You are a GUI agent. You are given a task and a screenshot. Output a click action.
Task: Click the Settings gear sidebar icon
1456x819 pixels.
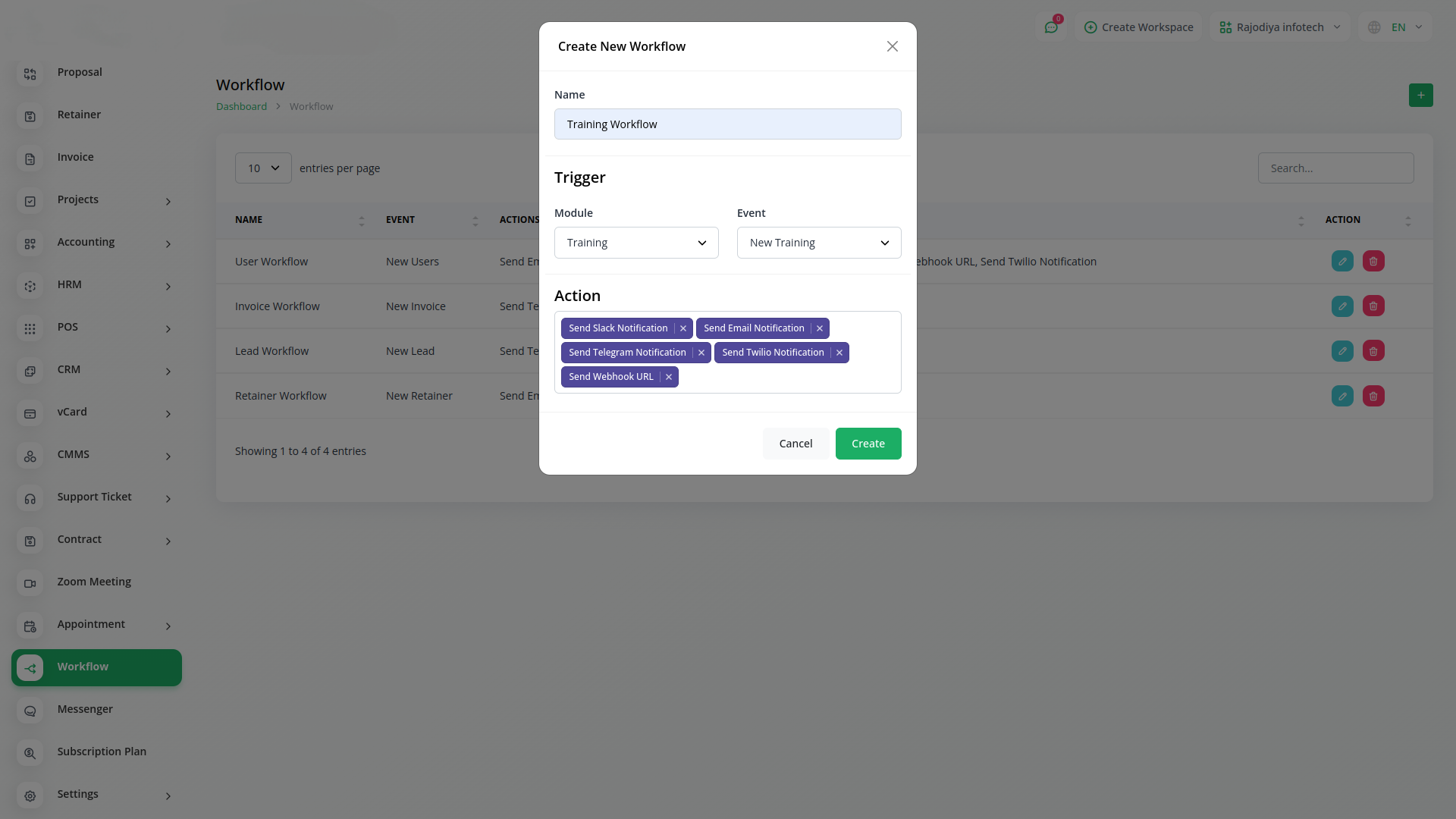(30, 795)
